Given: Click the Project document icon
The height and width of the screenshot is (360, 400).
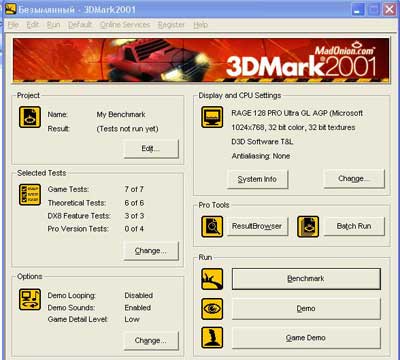Looking at the screenshot, I should [x=30, y=117].
